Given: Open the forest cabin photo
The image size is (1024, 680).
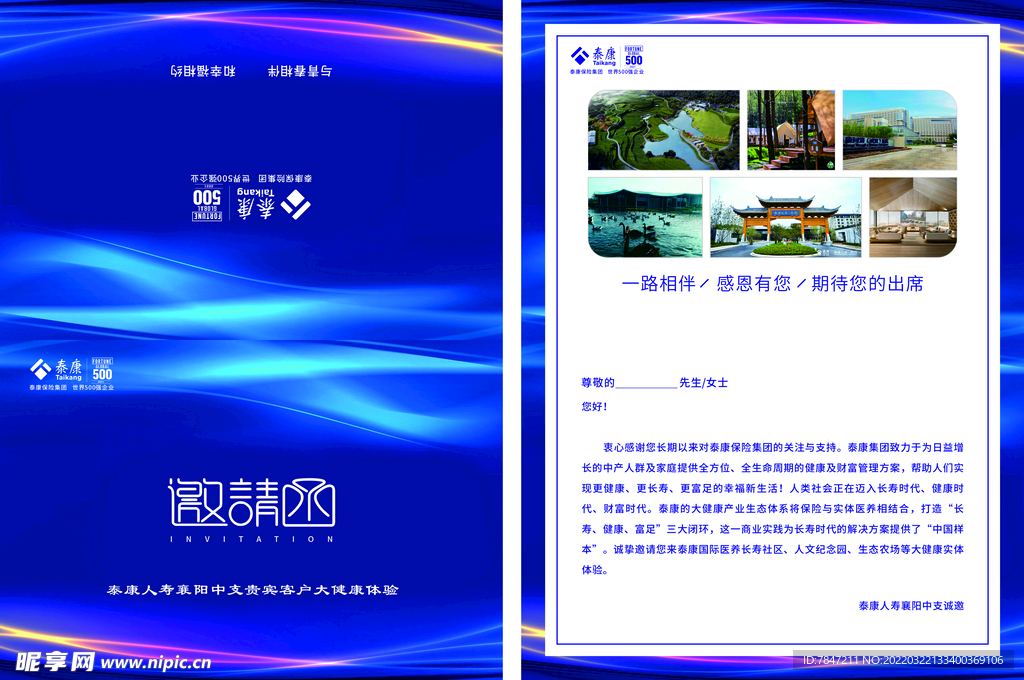Looking at the screenshot, I should coord(791,130).
